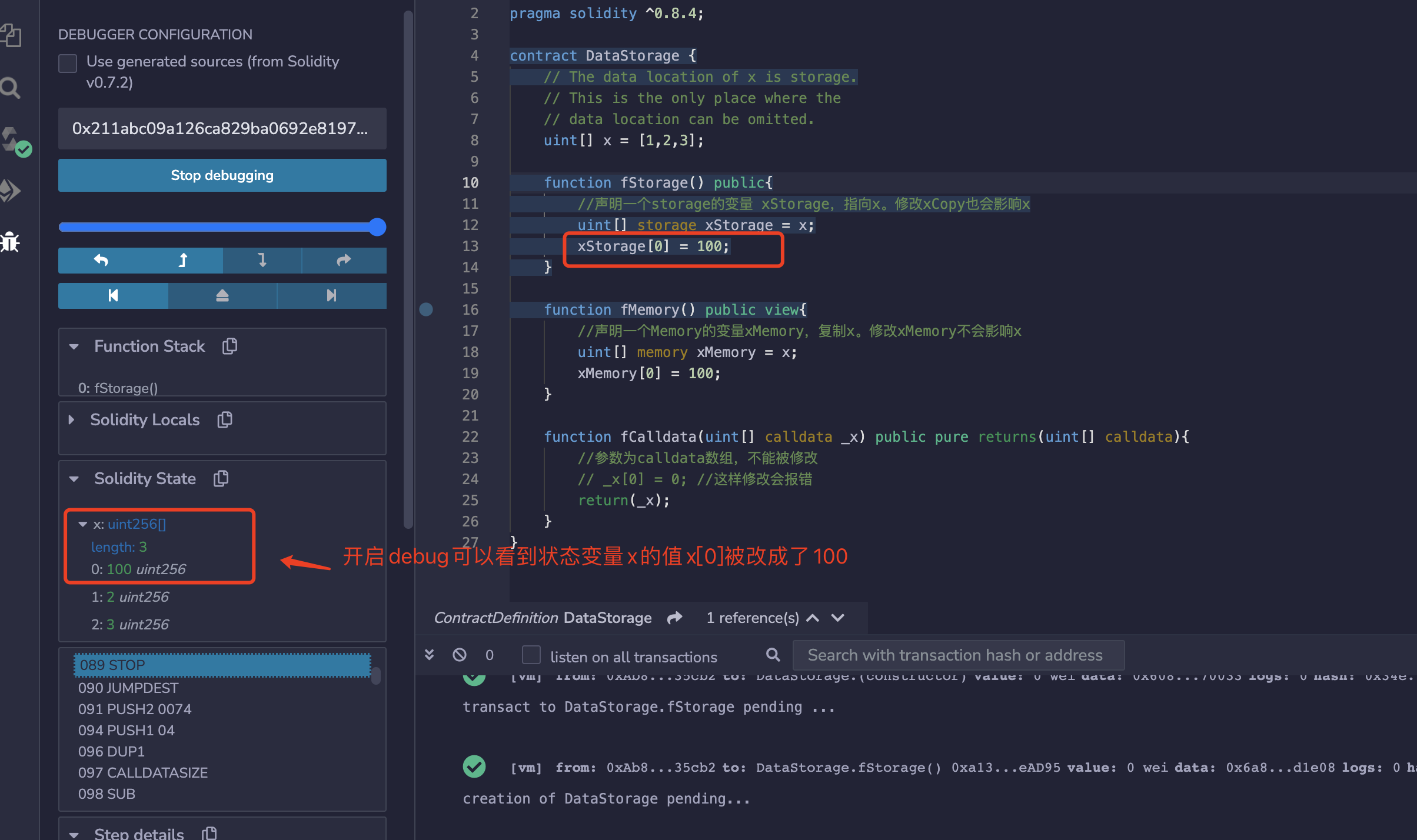Check listen on all transactions
This screenshot has width=1417, height=840.
(x=531, y=655)
